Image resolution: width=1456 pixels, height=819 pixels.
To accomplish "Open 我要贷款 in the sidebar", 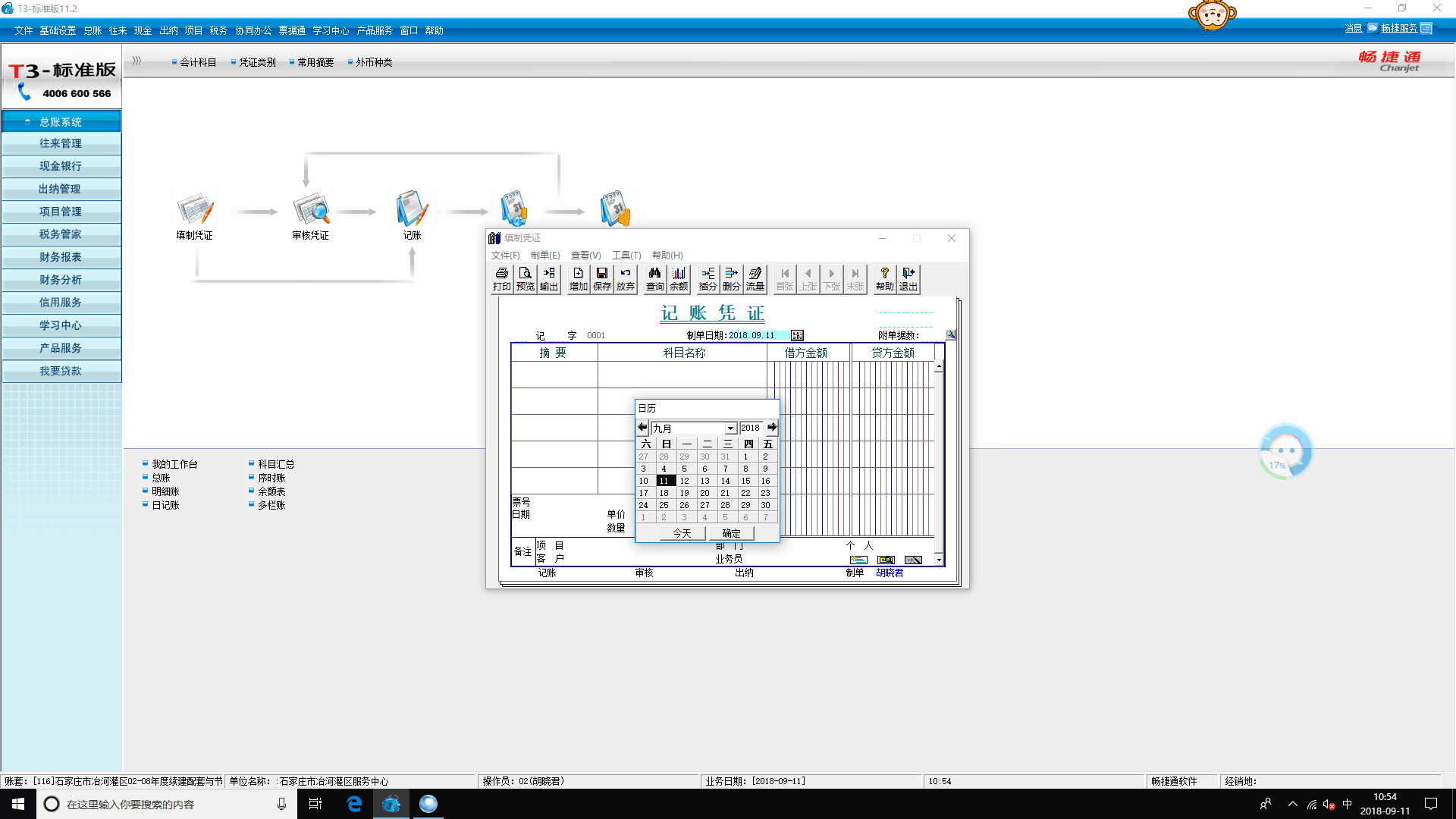I will 61,371.
